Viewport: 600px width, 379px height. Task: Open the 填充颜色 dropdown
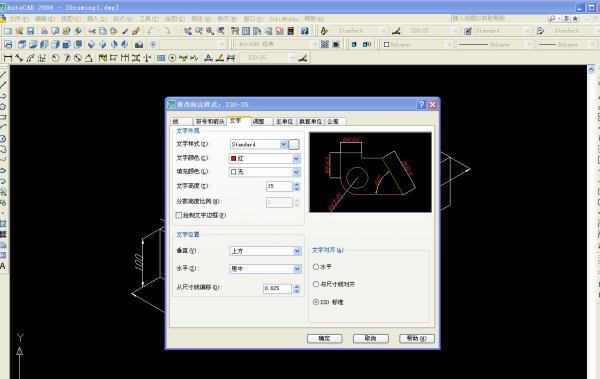click(x=265, y=172)
